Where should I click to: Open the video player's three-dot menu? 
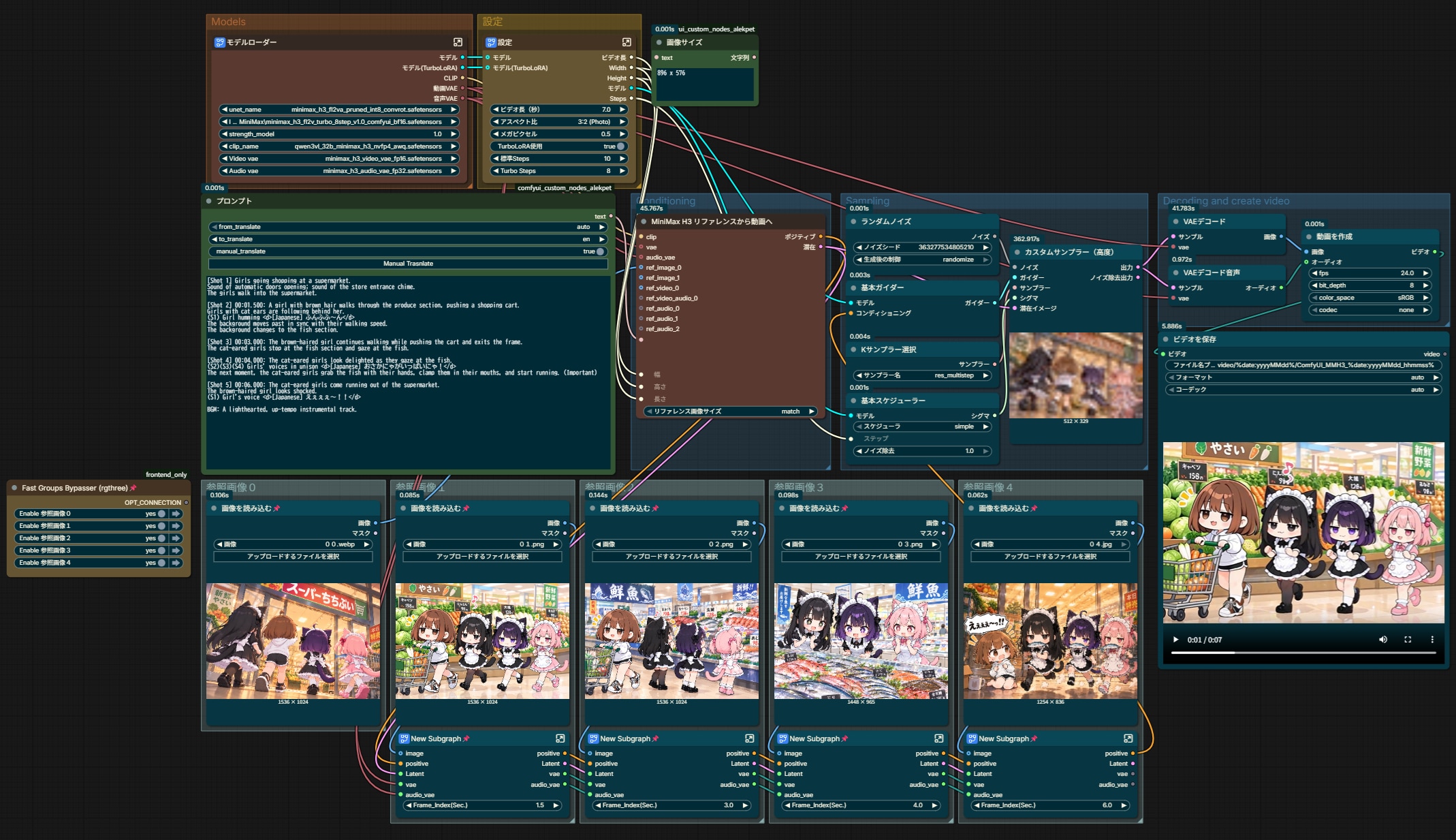[1432, 640]
